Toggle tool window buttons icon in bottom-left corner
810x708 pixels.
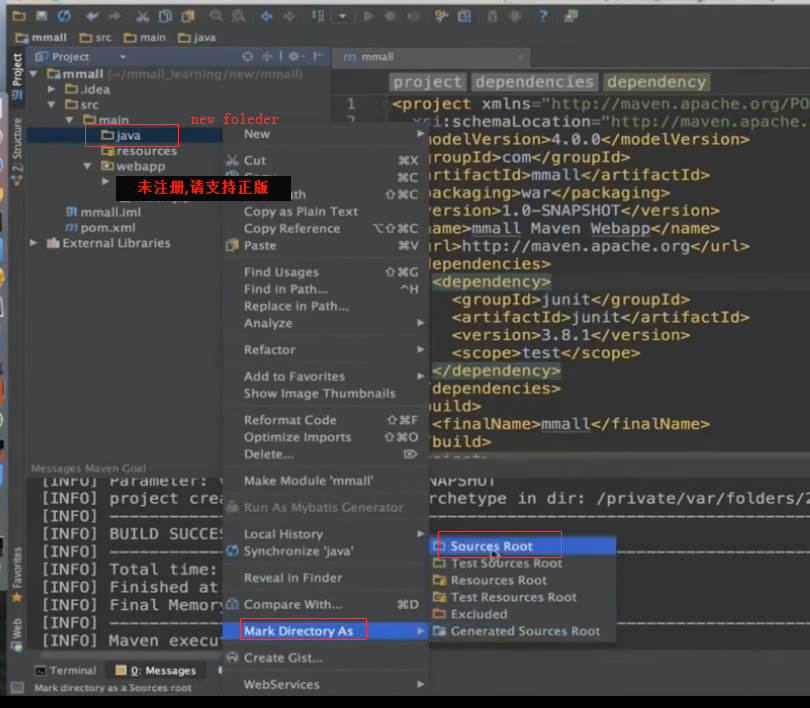click(17, 688)
